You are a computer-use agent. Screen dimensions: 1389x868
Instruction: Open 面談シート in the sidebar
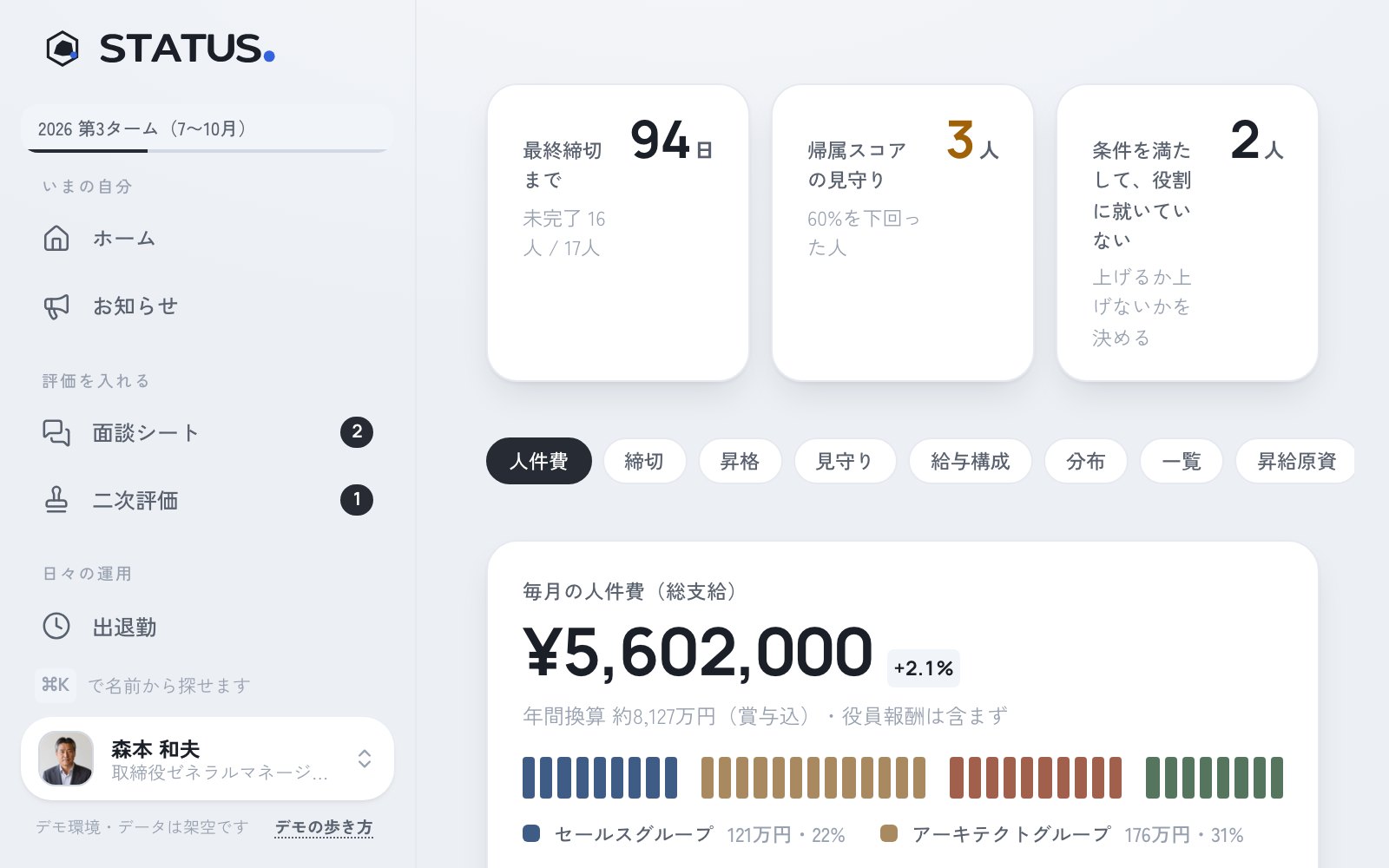pos(207,432)
